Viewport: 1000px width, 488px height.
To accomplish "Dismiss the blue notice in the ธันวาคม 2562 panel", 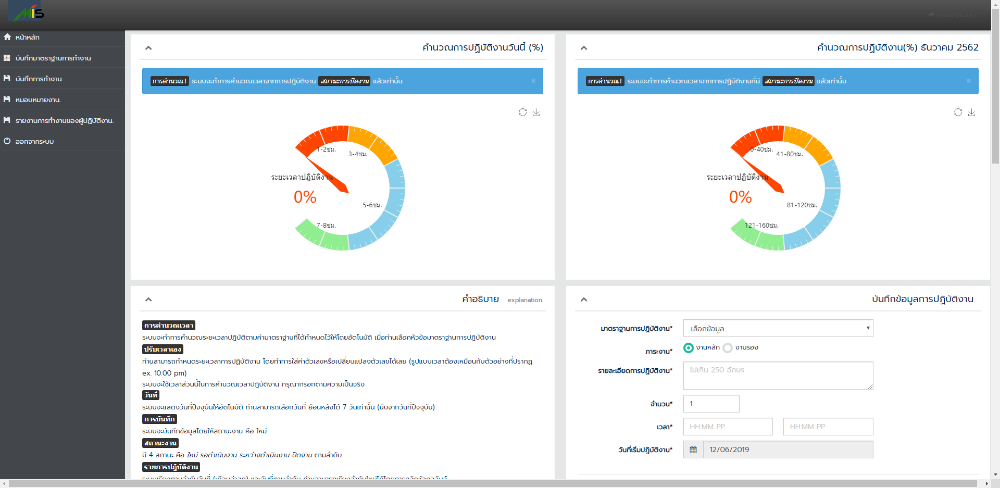I will (968, 81).
